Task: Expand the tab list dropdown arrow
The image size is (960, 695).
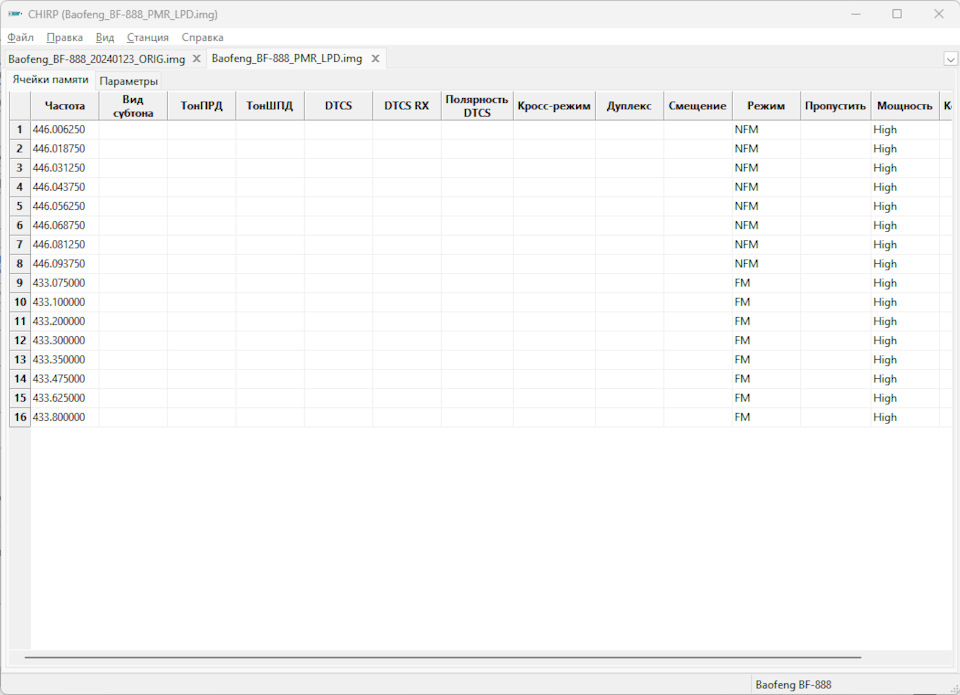Action: tap(950, 59)
